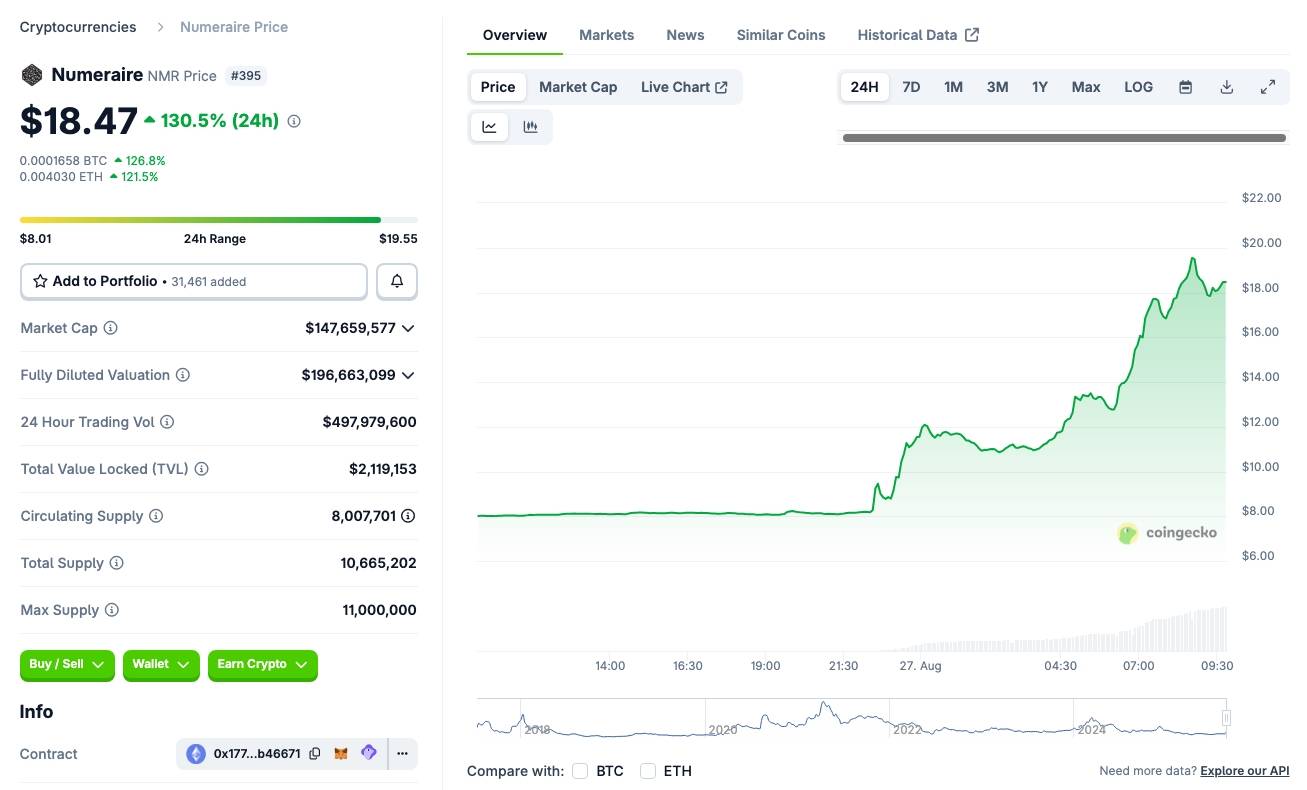Click the bell price alert icon
The height and width of the screenshot is (790, 1307).
397,282
